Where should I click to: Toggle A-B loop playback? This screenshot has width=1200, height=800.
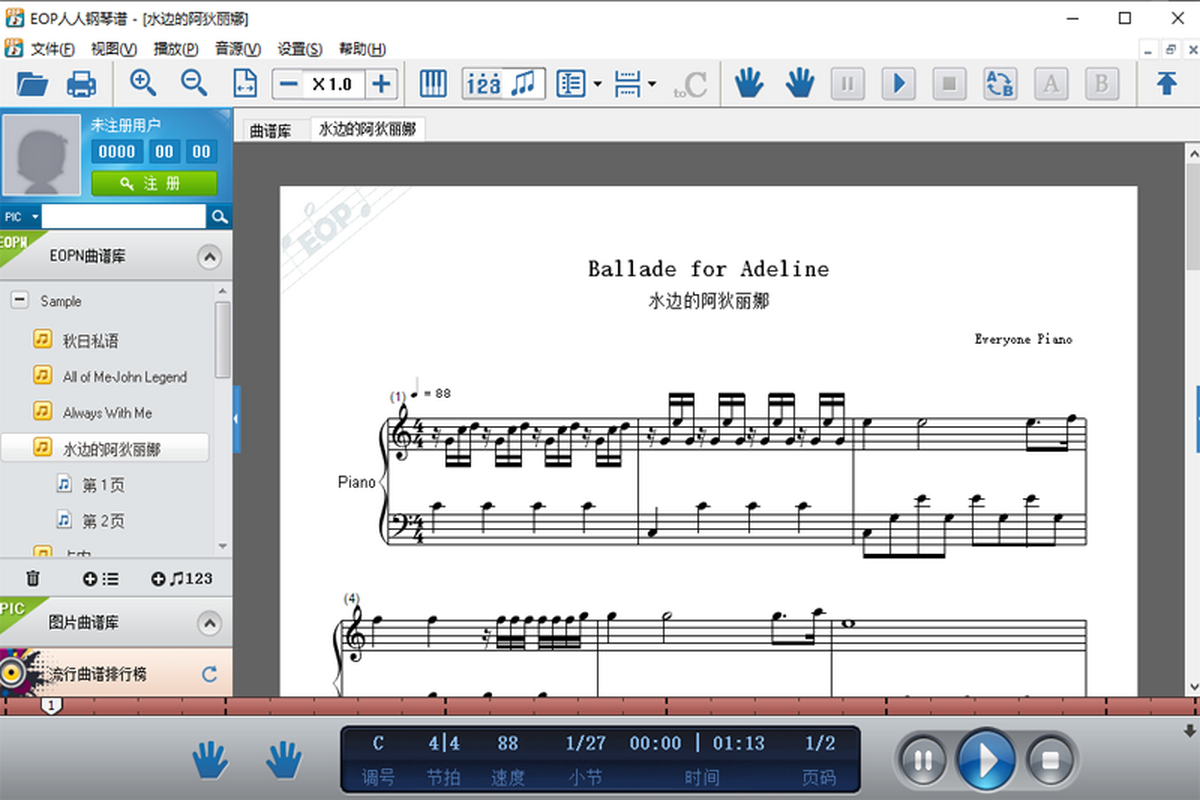pos(999,84)
